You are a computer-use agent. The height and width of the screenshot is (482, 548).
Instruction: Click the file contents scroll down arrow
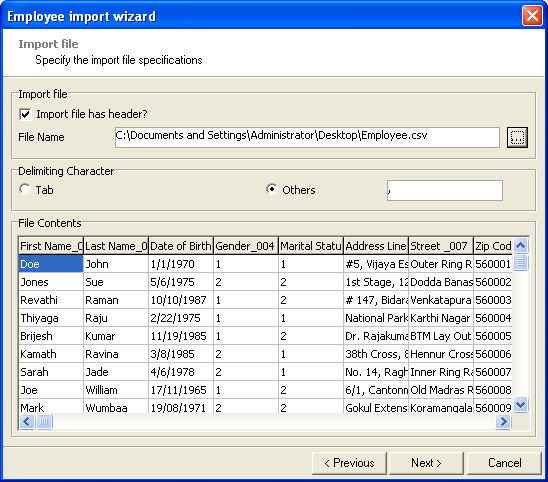pyautogui.click(x=521, y=405)
